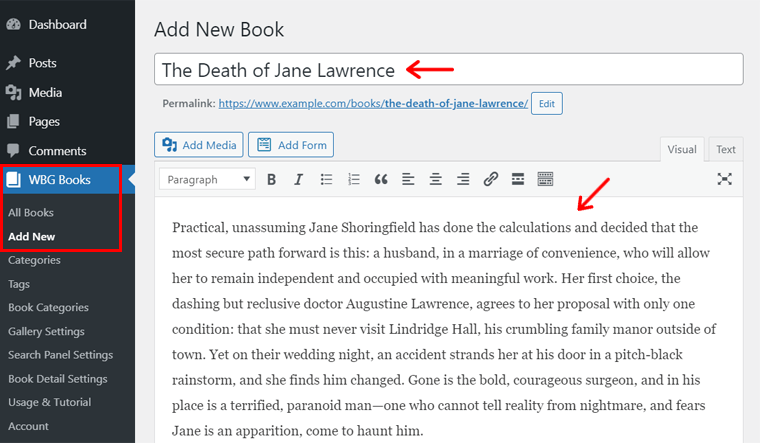Insert a bulleted list
The image size is (760, 443).
tap(326, 180)
